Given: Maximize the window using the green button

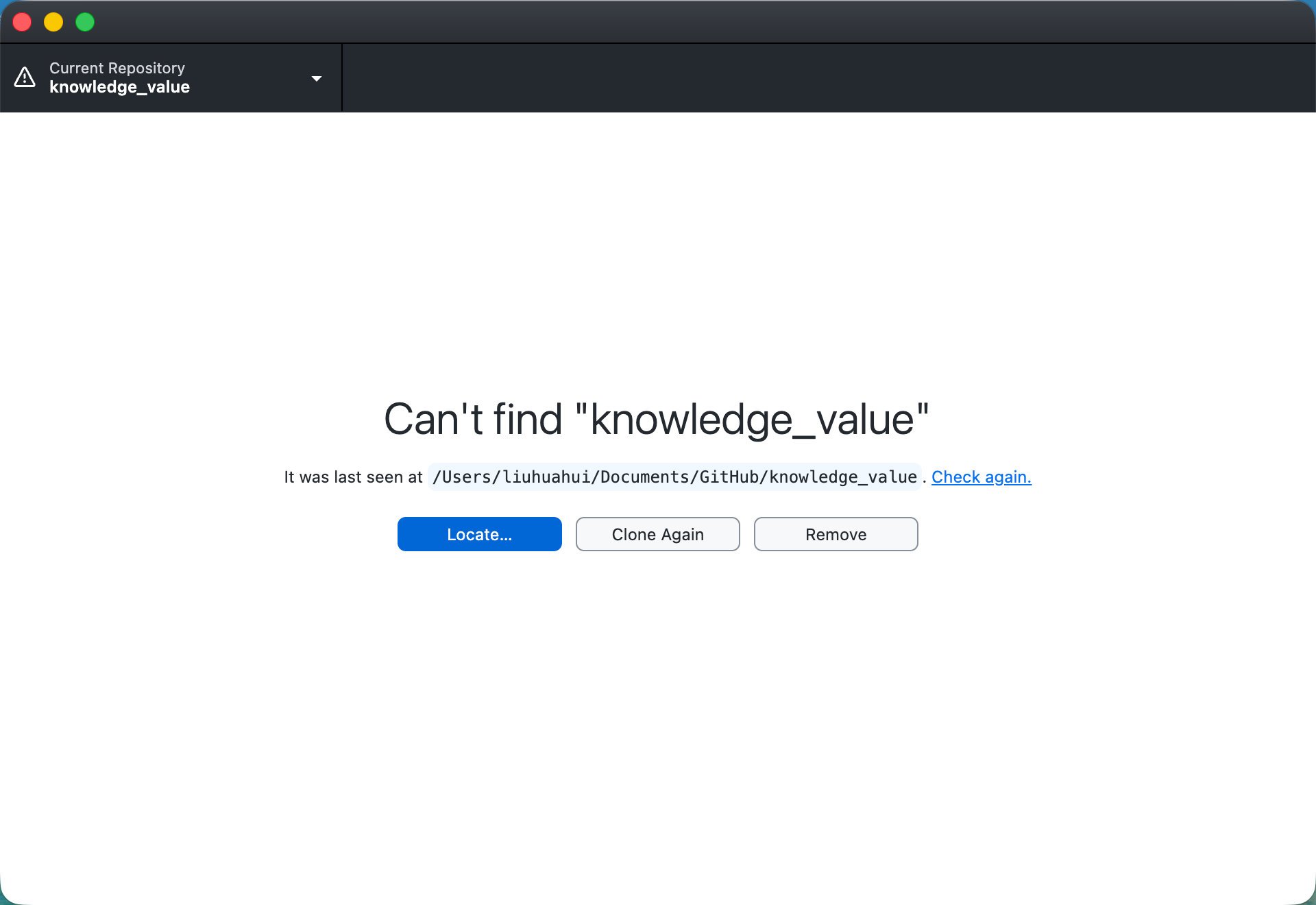Looking at the screenshot, I should coord(85,22).
